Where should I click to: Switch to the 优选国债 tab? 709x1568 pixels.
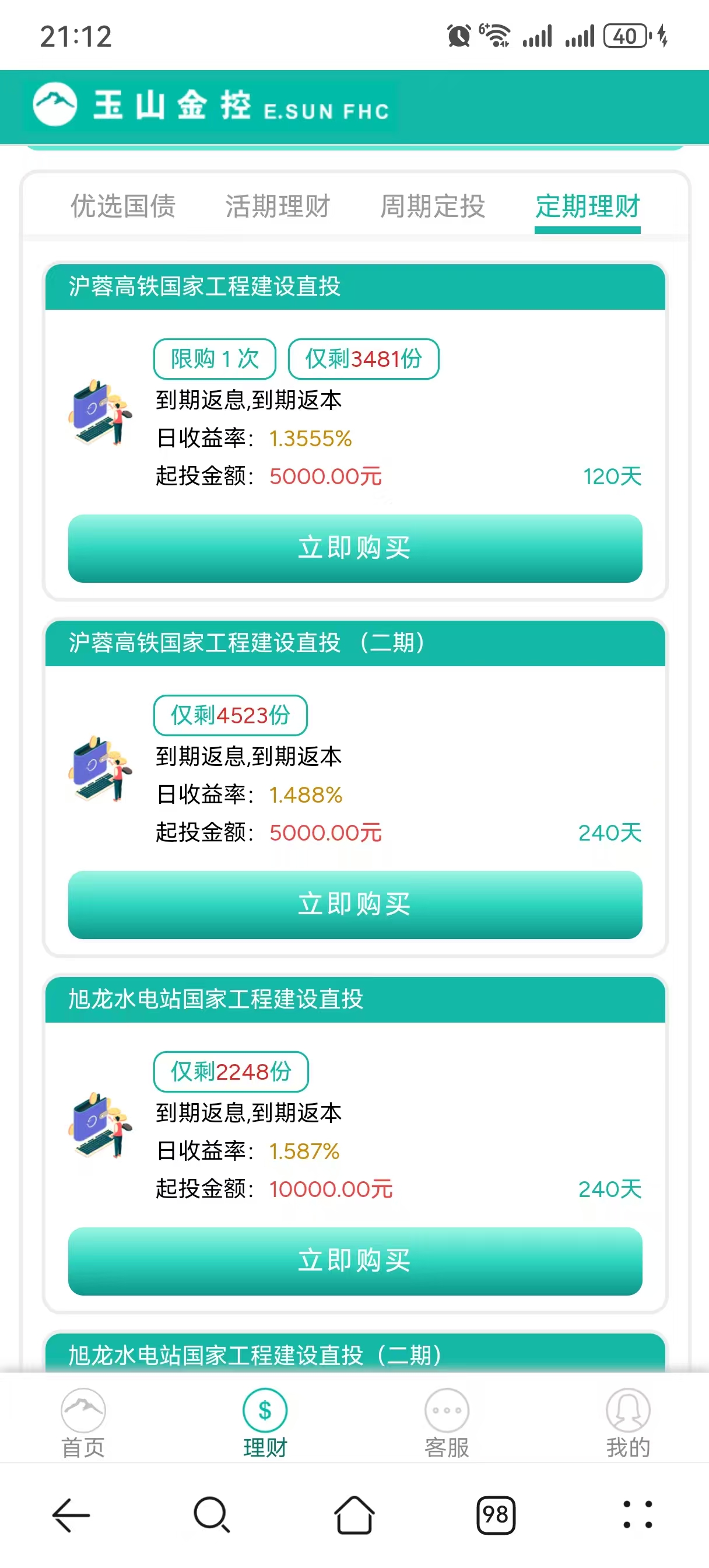click(123, 206)
